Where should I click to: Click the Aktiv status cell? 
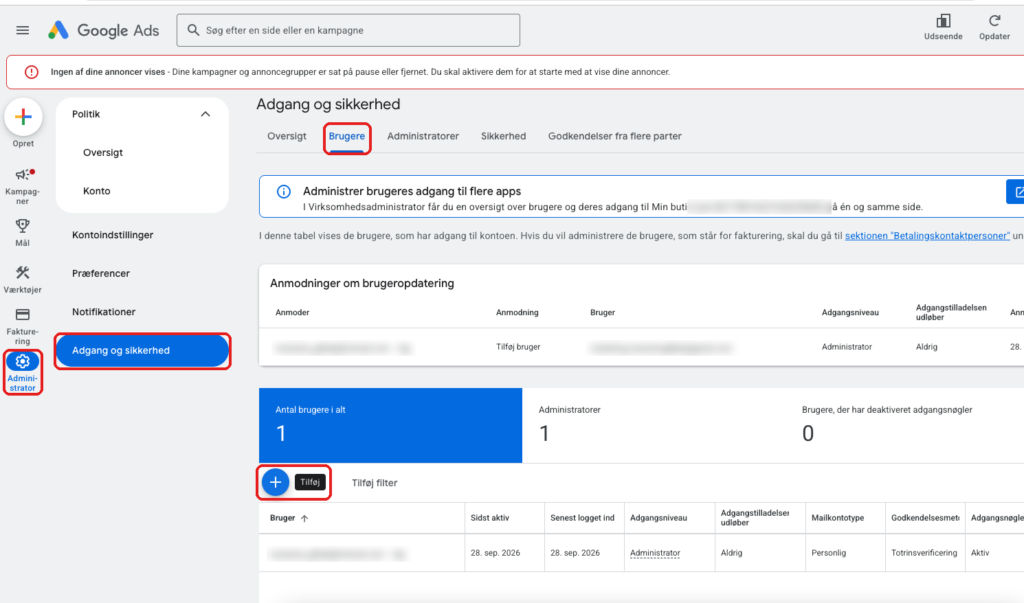[x=980, y=553]
